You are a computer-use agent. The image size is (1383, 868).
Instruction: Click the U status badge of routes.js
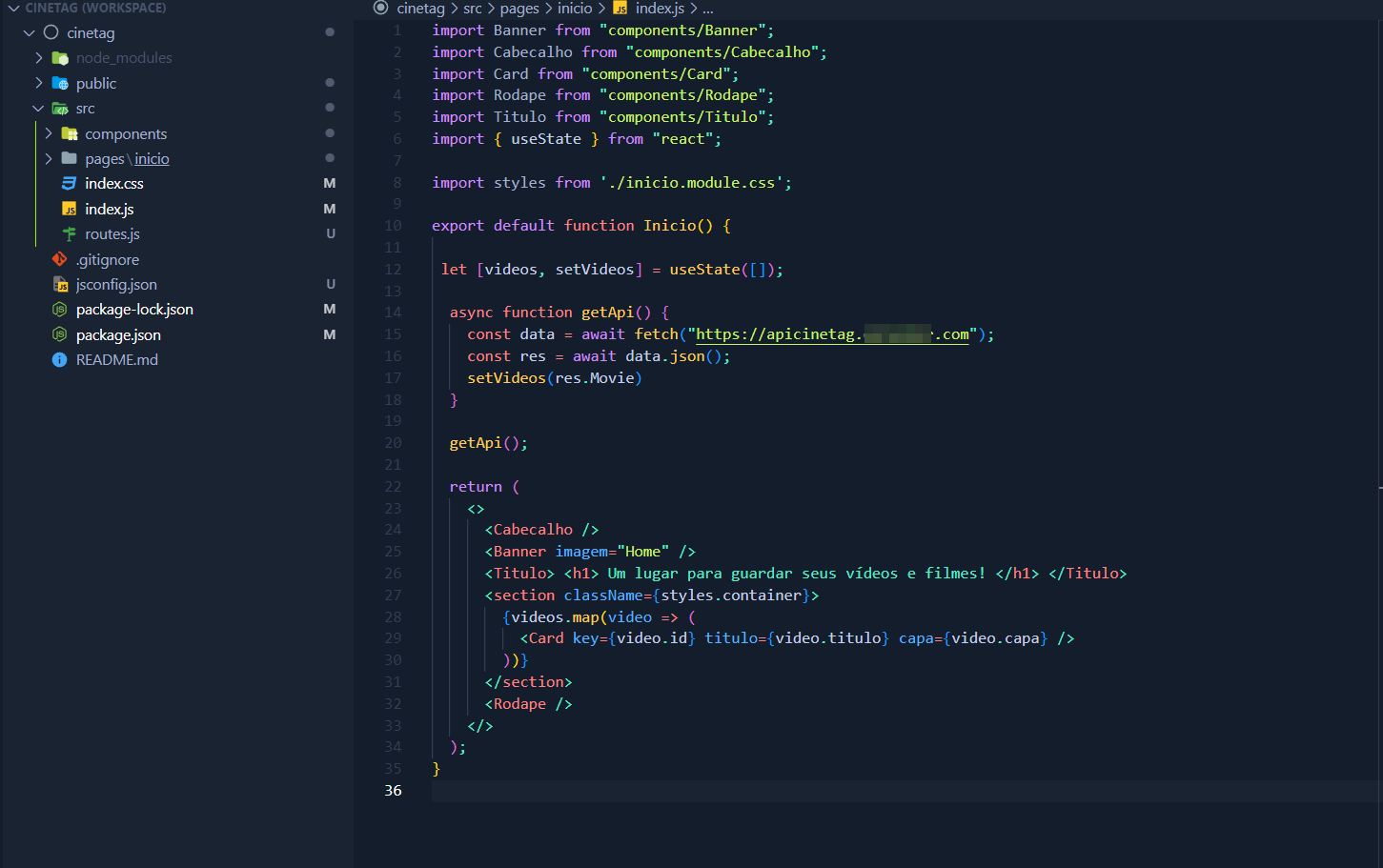click(x=331, y=233)
